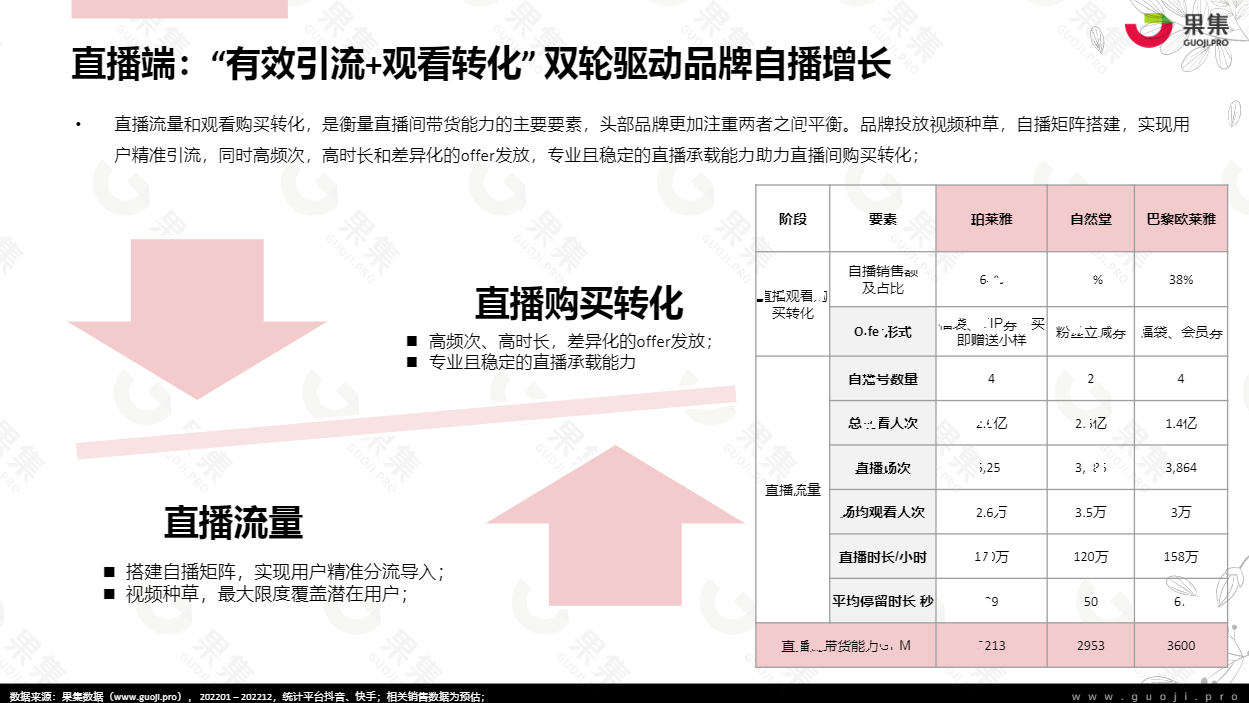Click the 2.6万 cell
The image size is (1249, 703).
tap(992, 512)
